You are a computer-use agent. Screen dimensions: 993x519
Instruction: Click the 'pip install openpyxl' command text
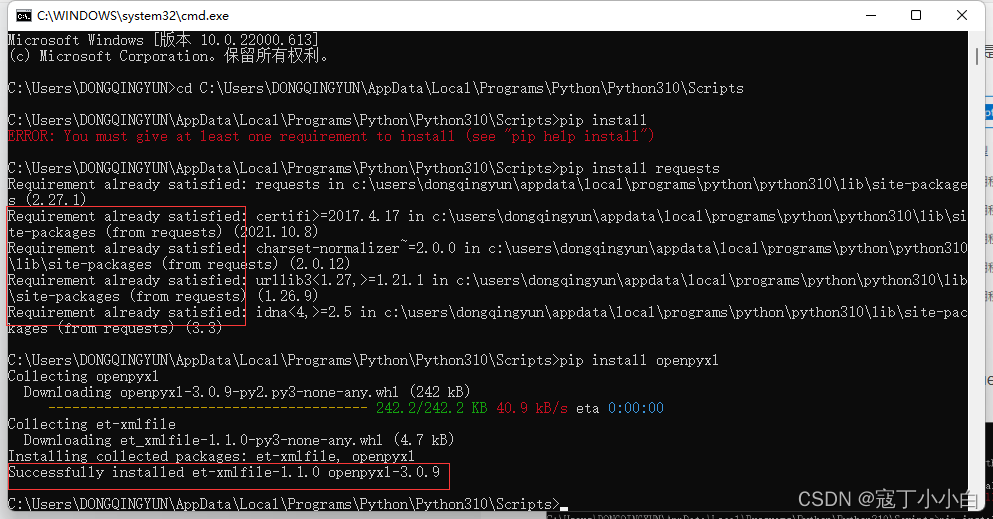click(x=639, y=360)
